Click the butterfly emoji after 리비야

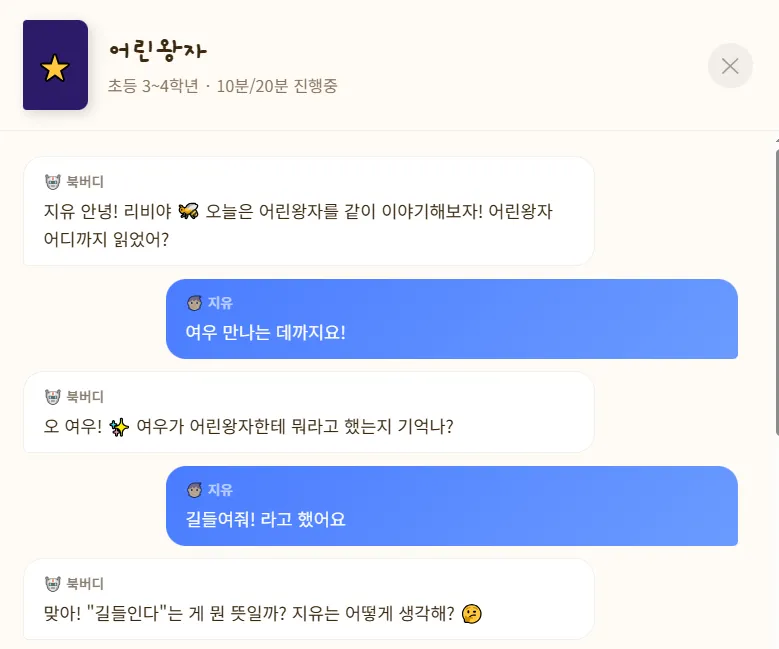(188, 211)
